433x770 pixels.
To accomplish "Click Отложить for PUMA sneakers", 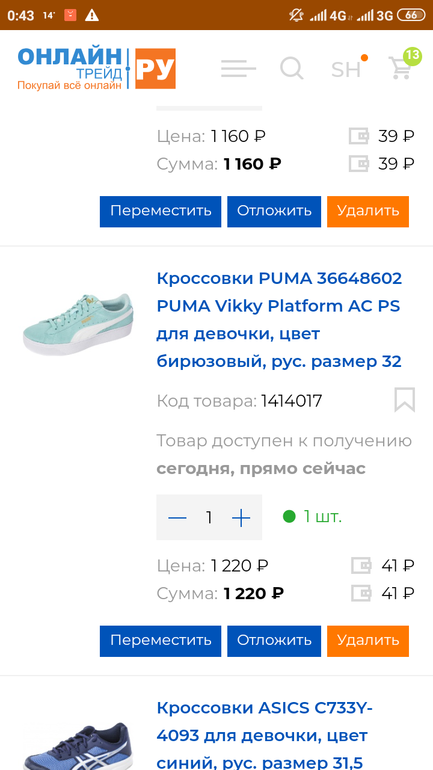I will click(274, 641).
